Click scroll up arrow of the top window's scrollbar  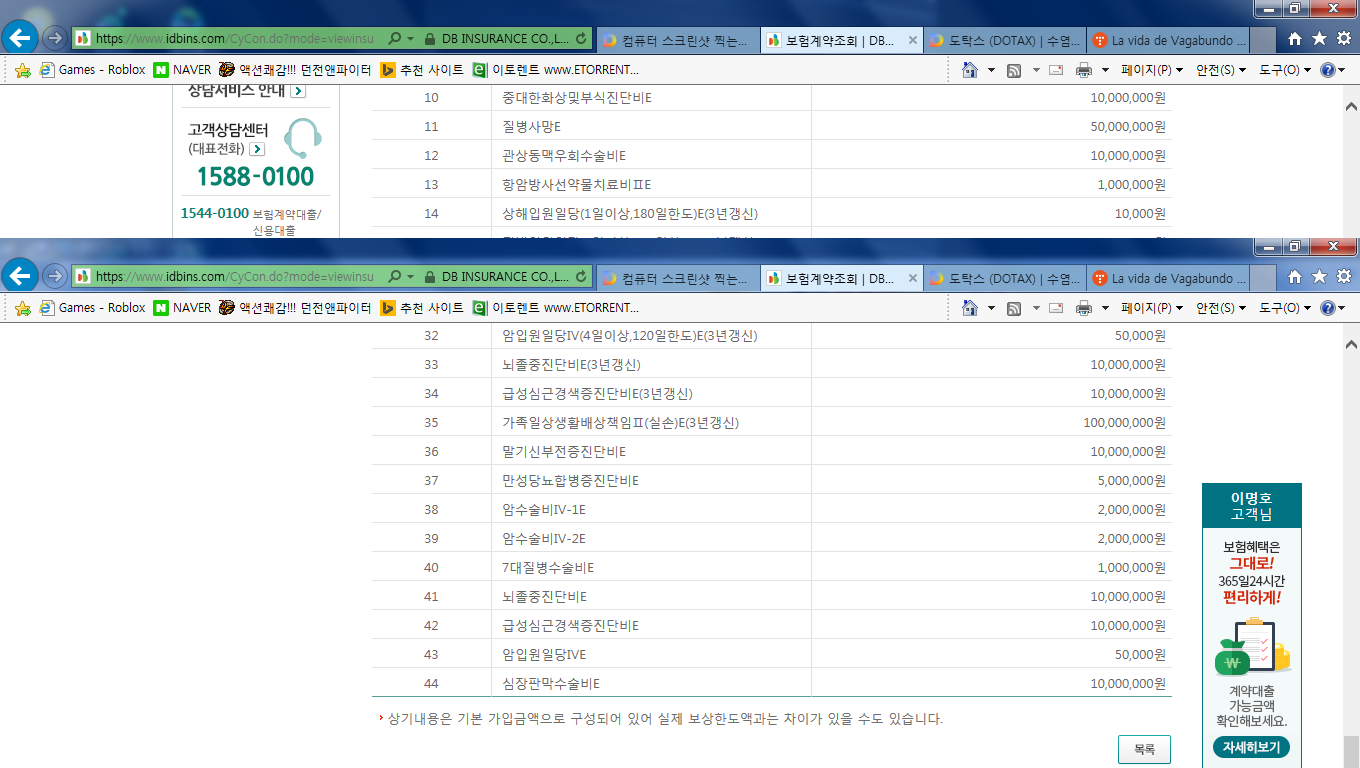click(1351, 106)
